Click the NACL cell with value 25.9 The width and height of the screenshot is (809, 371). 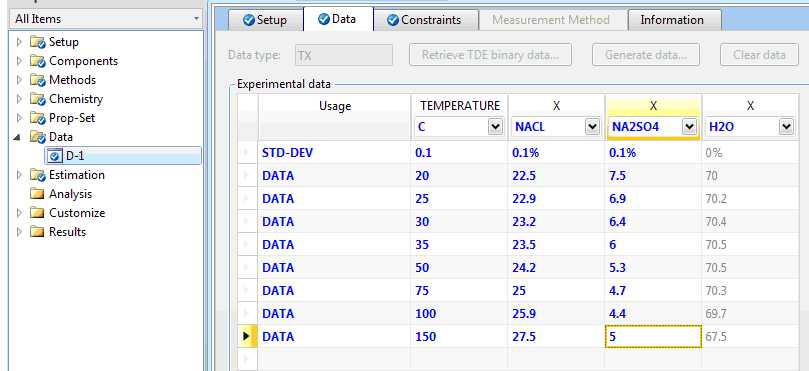(x=556, y=314)
